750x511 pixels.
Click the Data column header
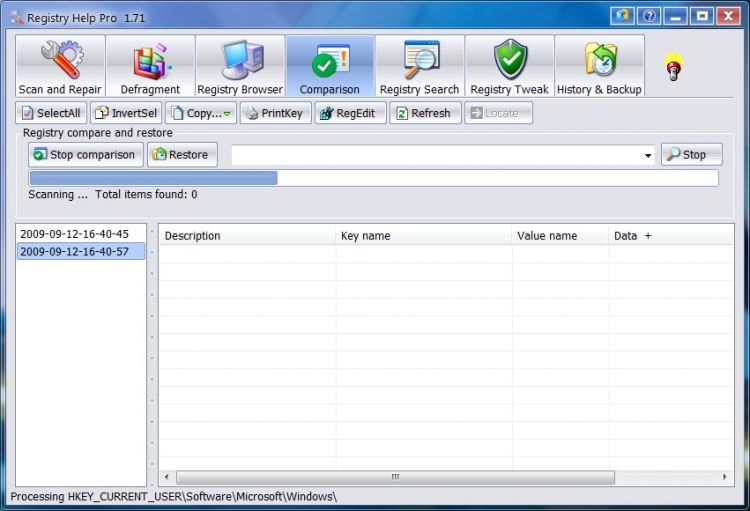coord(671,235)
